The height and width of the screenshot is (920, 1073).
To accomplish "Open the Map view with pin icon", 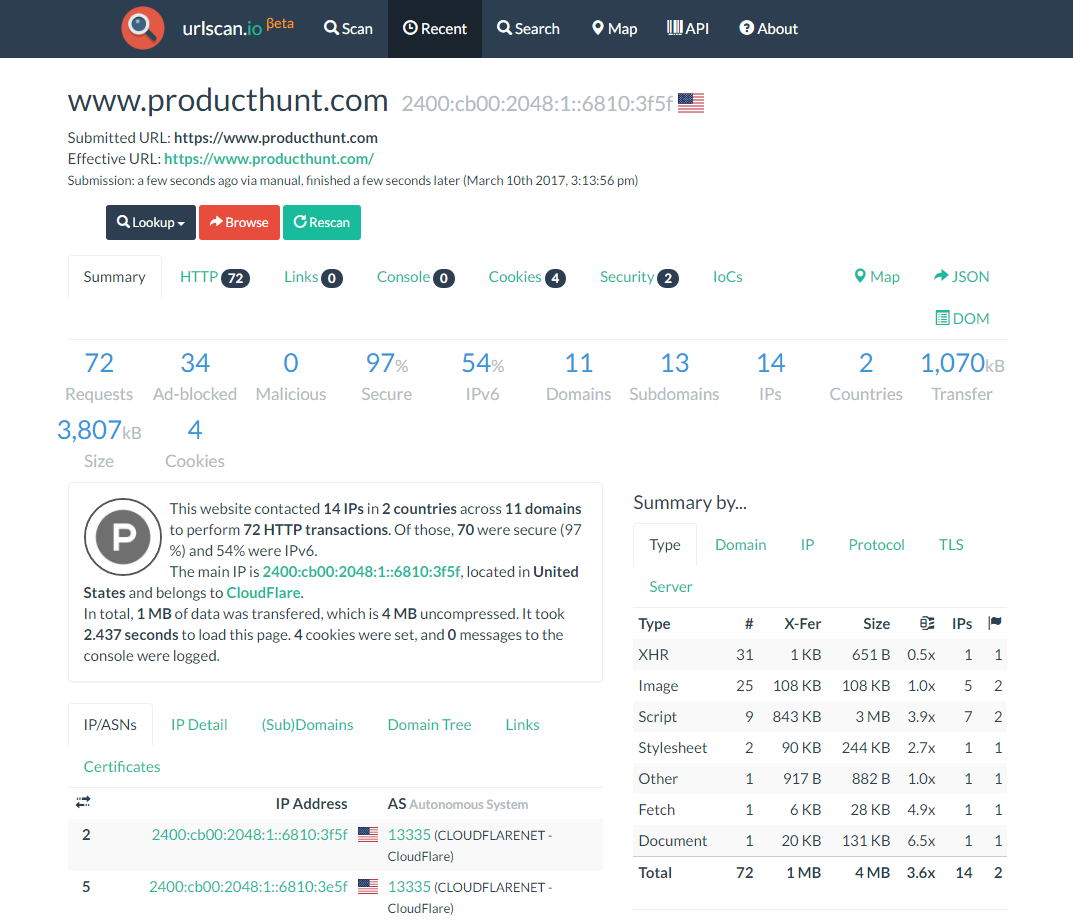I will point(877,277).
